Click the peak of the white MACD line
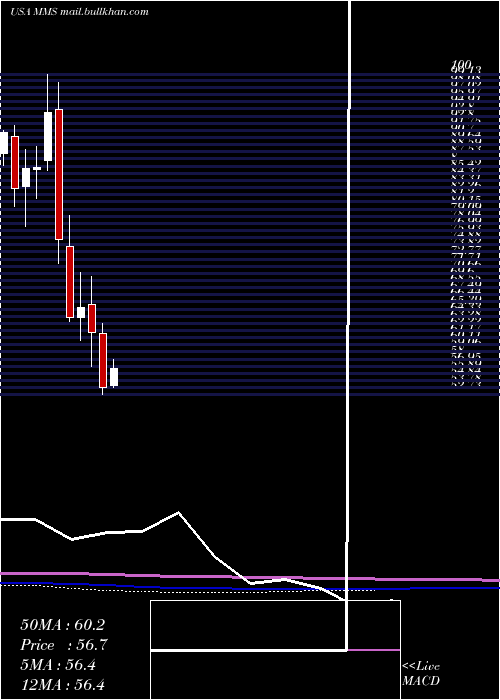The width and height of the screenshot is (500, 700). tap(179, 512)
